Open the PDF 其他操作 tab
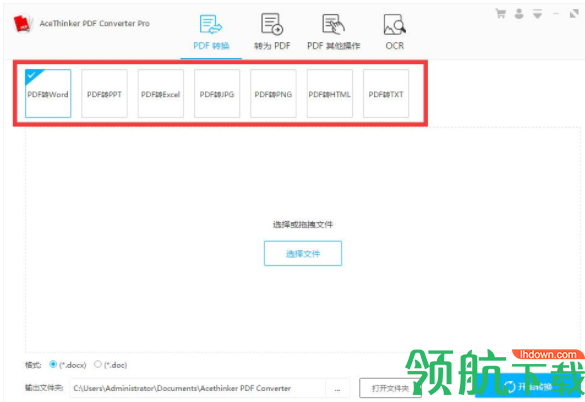Screen dimensions: 585x402 click(x=334, y=33)
